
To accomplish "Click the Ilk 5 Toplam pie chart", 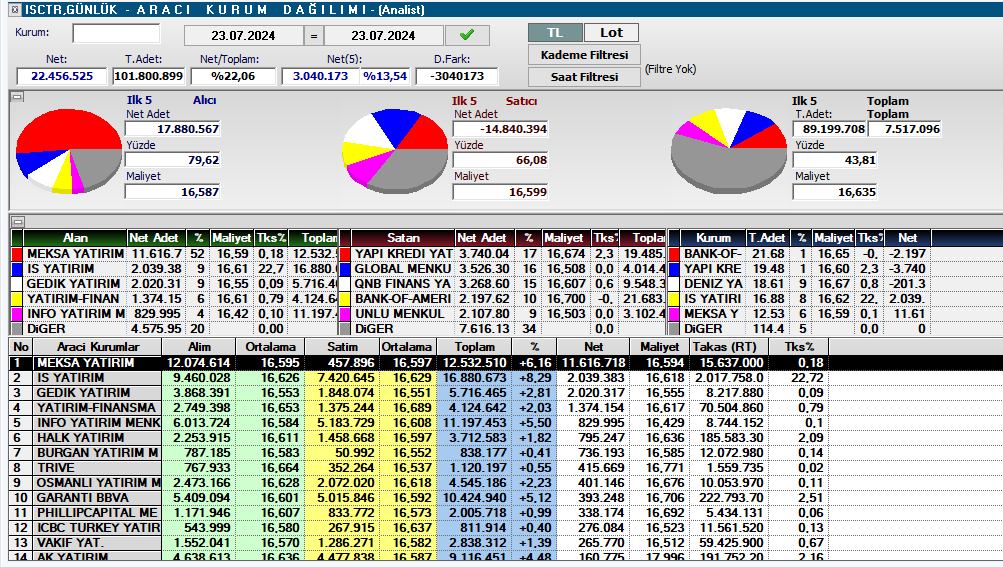I will (729, 151).
